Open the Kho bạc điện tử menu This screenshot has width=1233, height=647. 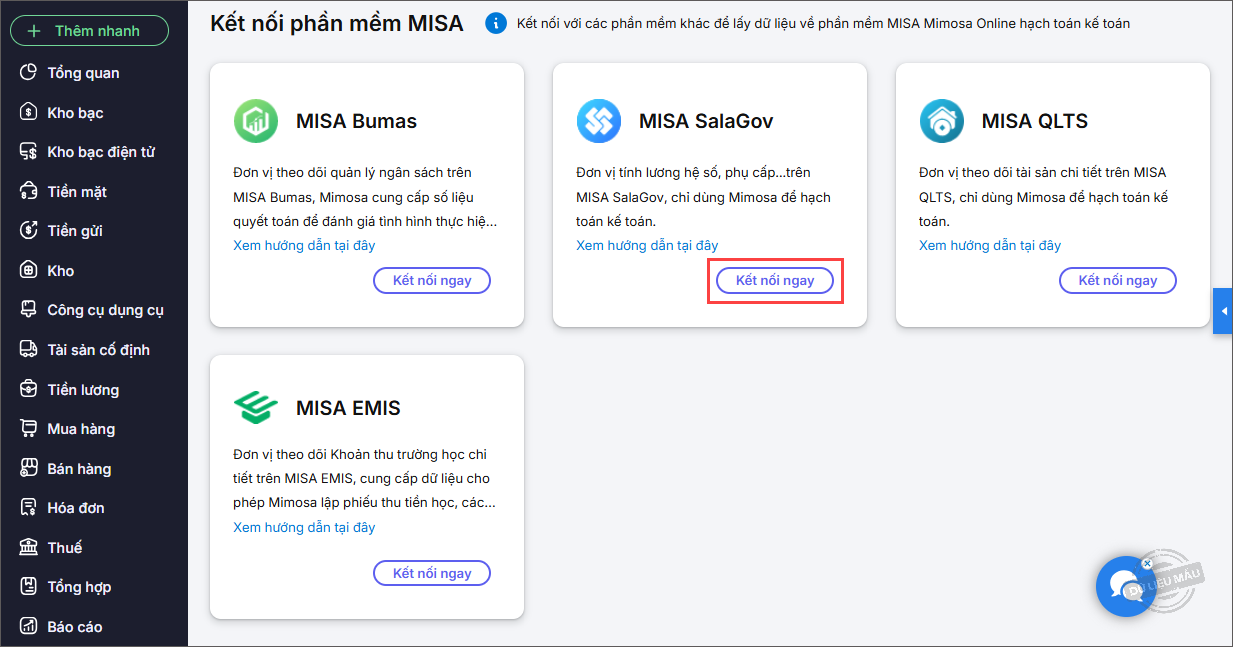[100, 152]
